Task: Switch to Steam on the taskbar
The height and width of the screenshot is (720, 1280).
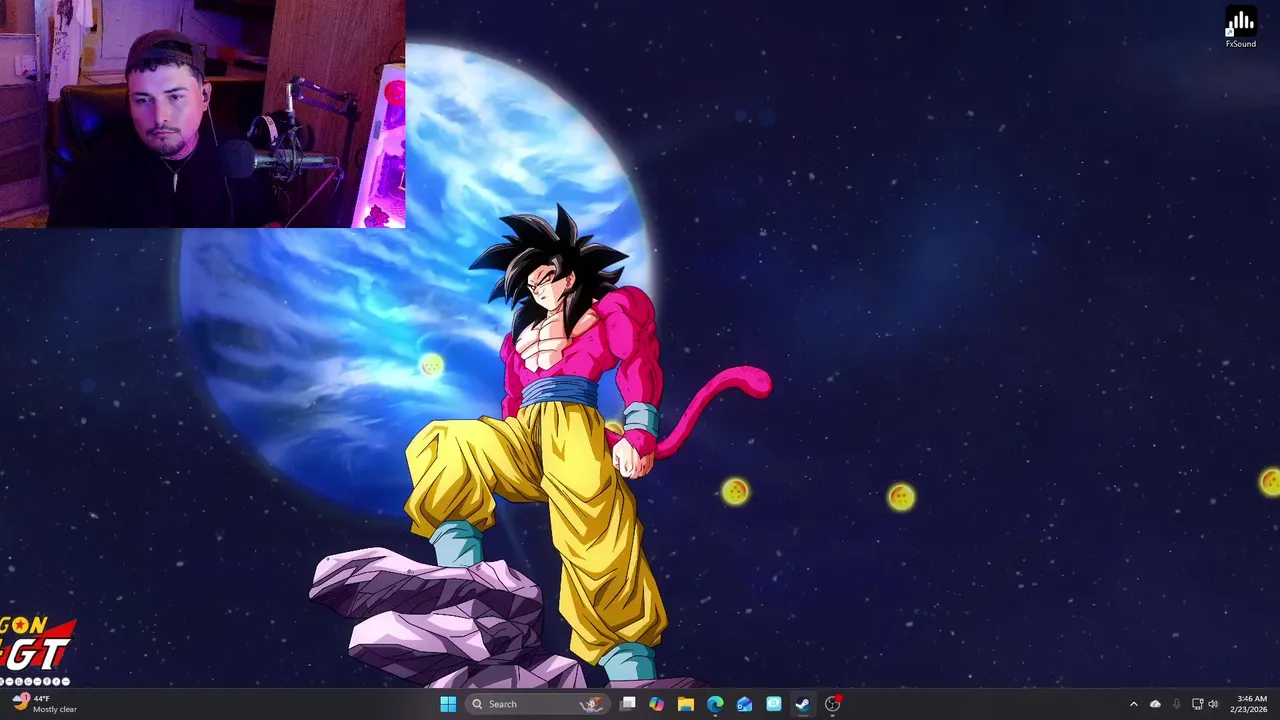Action: (803, 704)
